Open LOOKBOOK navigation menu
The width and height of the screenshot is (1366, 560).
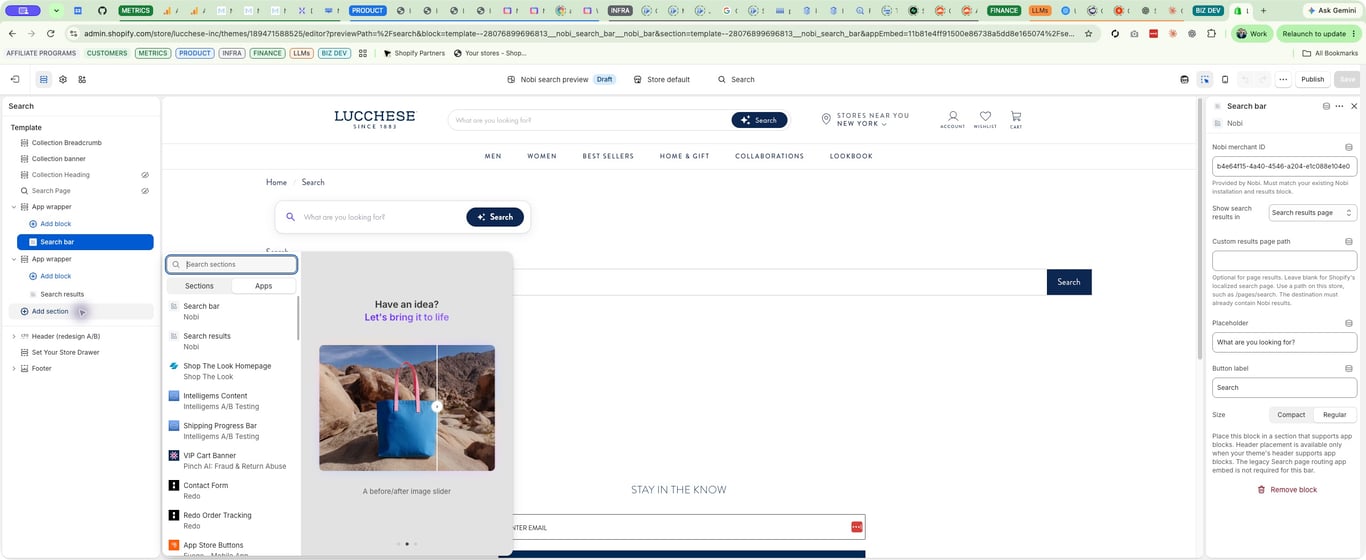click(851, 156)
